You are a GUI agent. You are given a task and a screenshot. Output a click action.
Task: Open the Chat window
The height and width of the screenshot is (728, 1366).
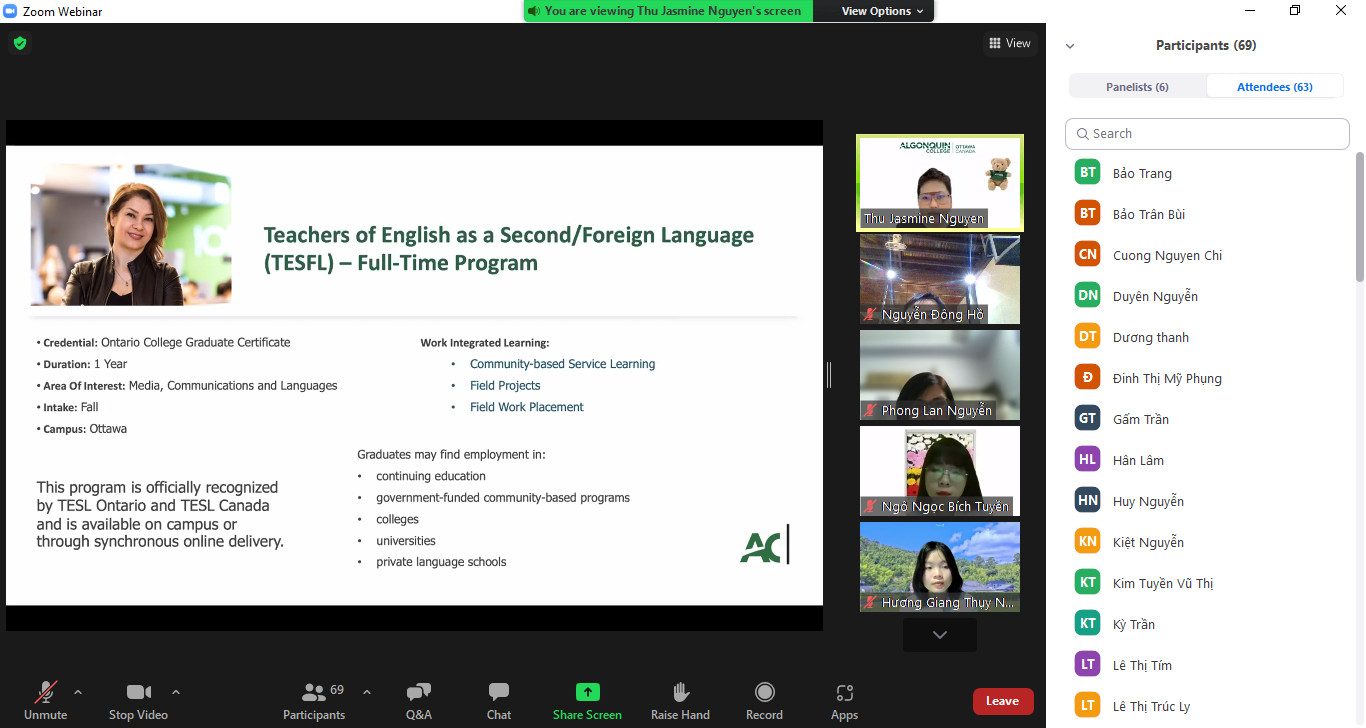click(499, 700)
